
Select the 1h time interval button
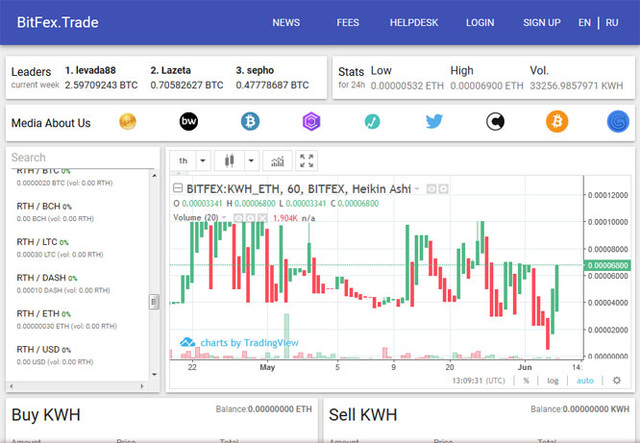pos(183,160)
